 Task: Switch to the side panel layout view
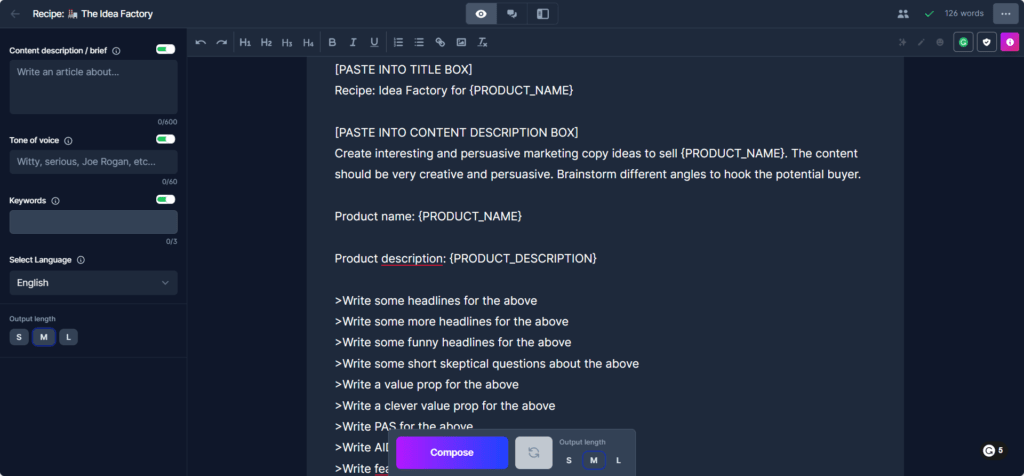[x=543, y=14]
